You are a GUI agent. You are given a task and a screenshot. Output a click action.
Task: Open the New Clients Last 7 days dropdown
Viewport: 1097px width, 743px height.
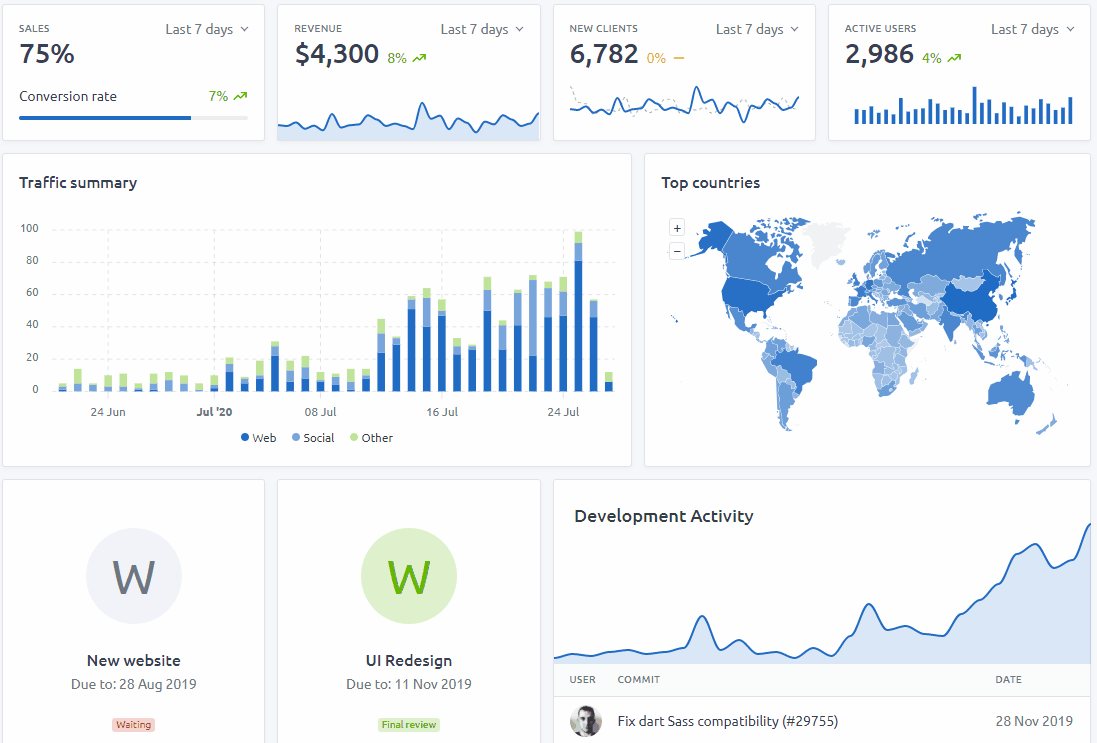click(x=757, y=29)
